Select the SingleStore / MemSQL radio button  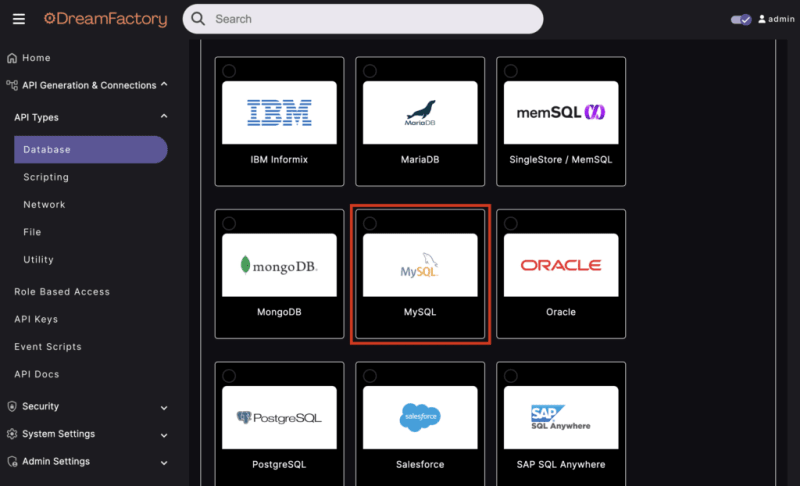pos(511,71)
